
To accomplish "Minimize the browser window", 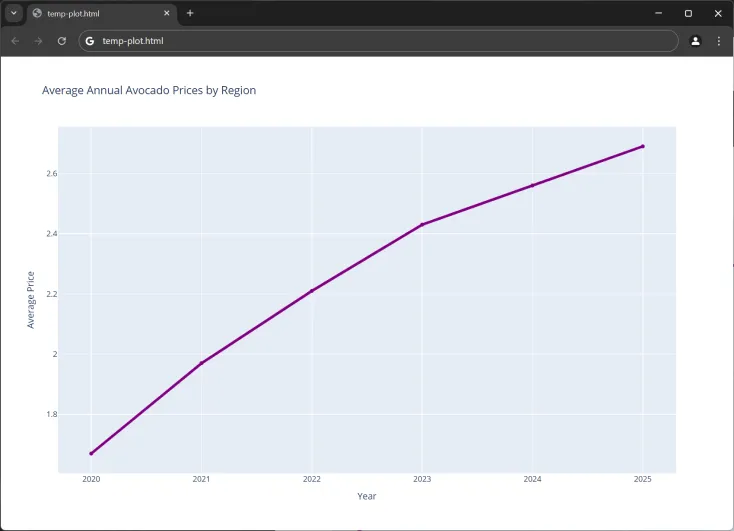I will pos(659,13).
